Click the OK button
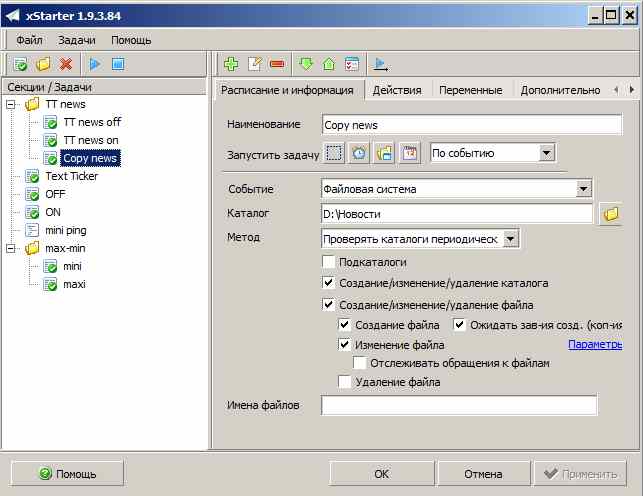 [381, 474]
